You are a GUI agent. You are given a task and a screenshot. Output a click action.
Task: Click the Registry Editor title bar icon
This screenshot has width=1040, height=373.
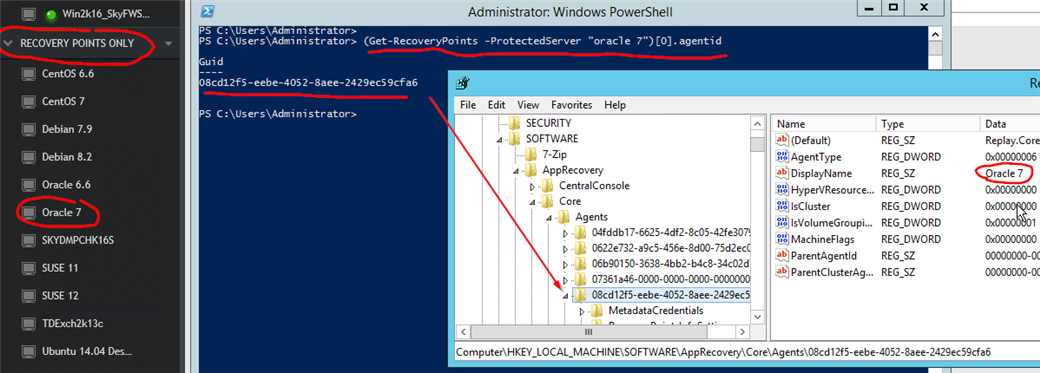464,84
